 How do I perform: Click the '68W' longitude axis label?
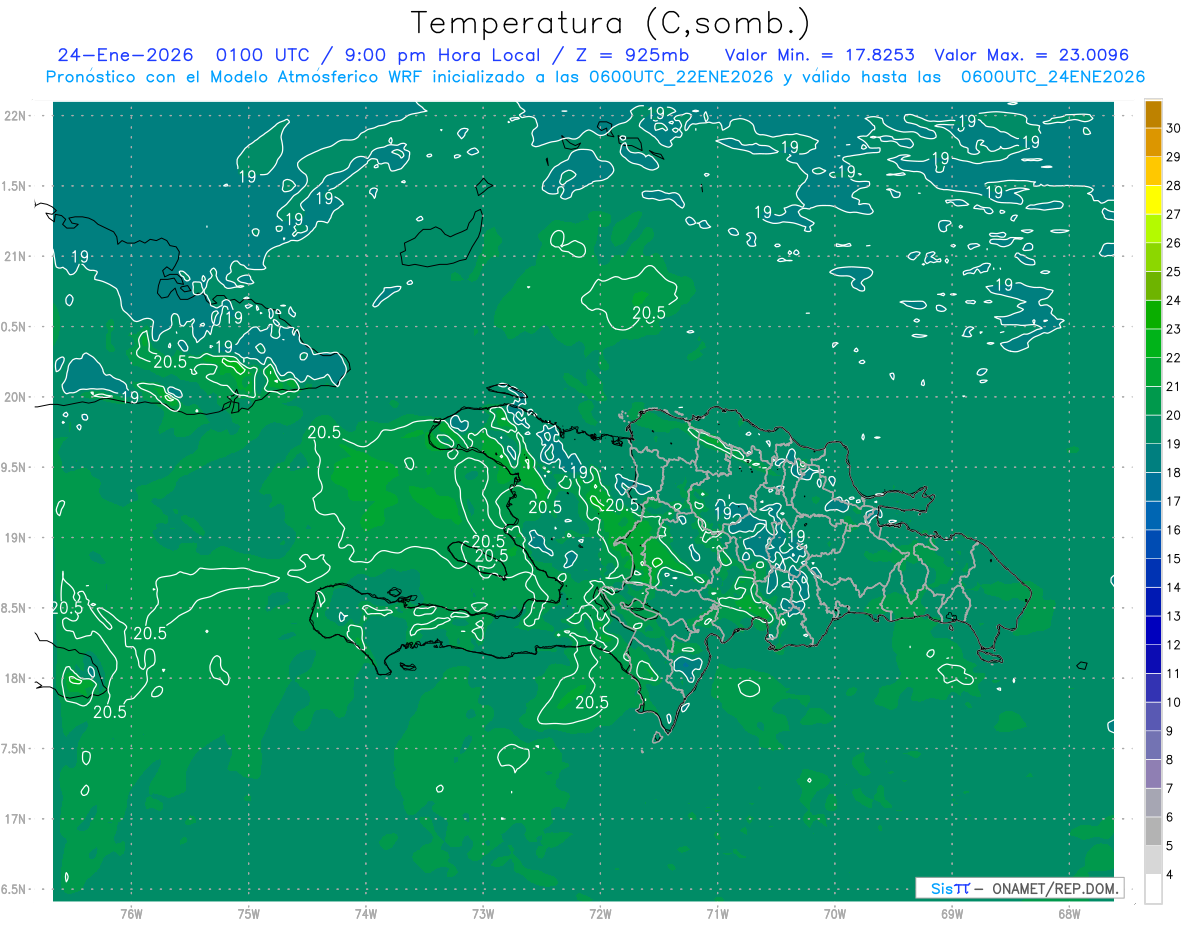point(1069,914)
